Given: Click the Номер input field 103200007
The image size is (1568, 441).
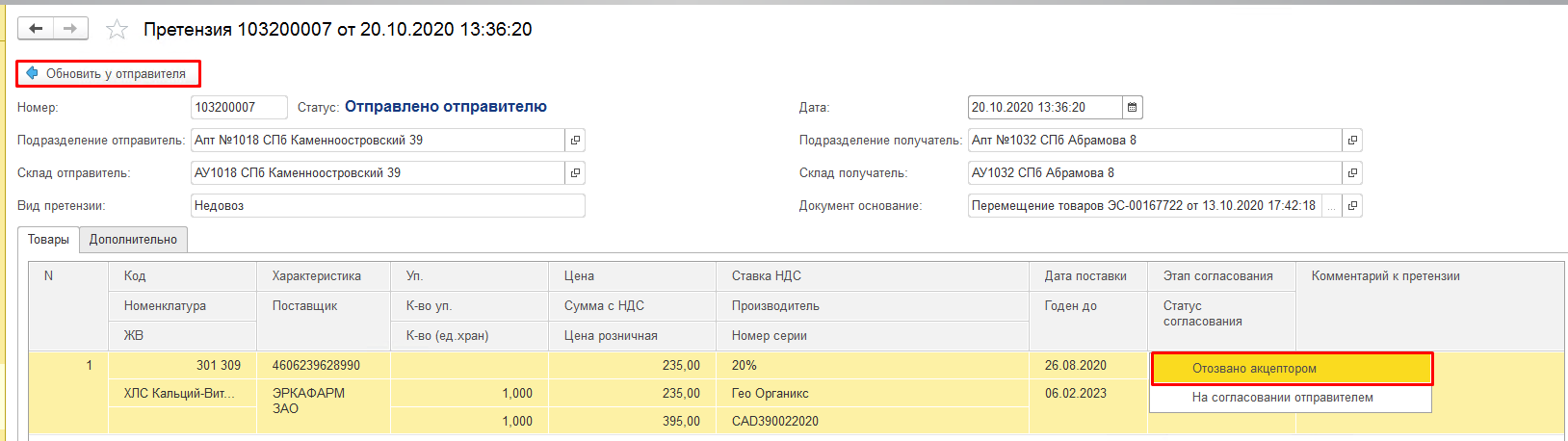Looking at the screenshot, I should 239,108.
